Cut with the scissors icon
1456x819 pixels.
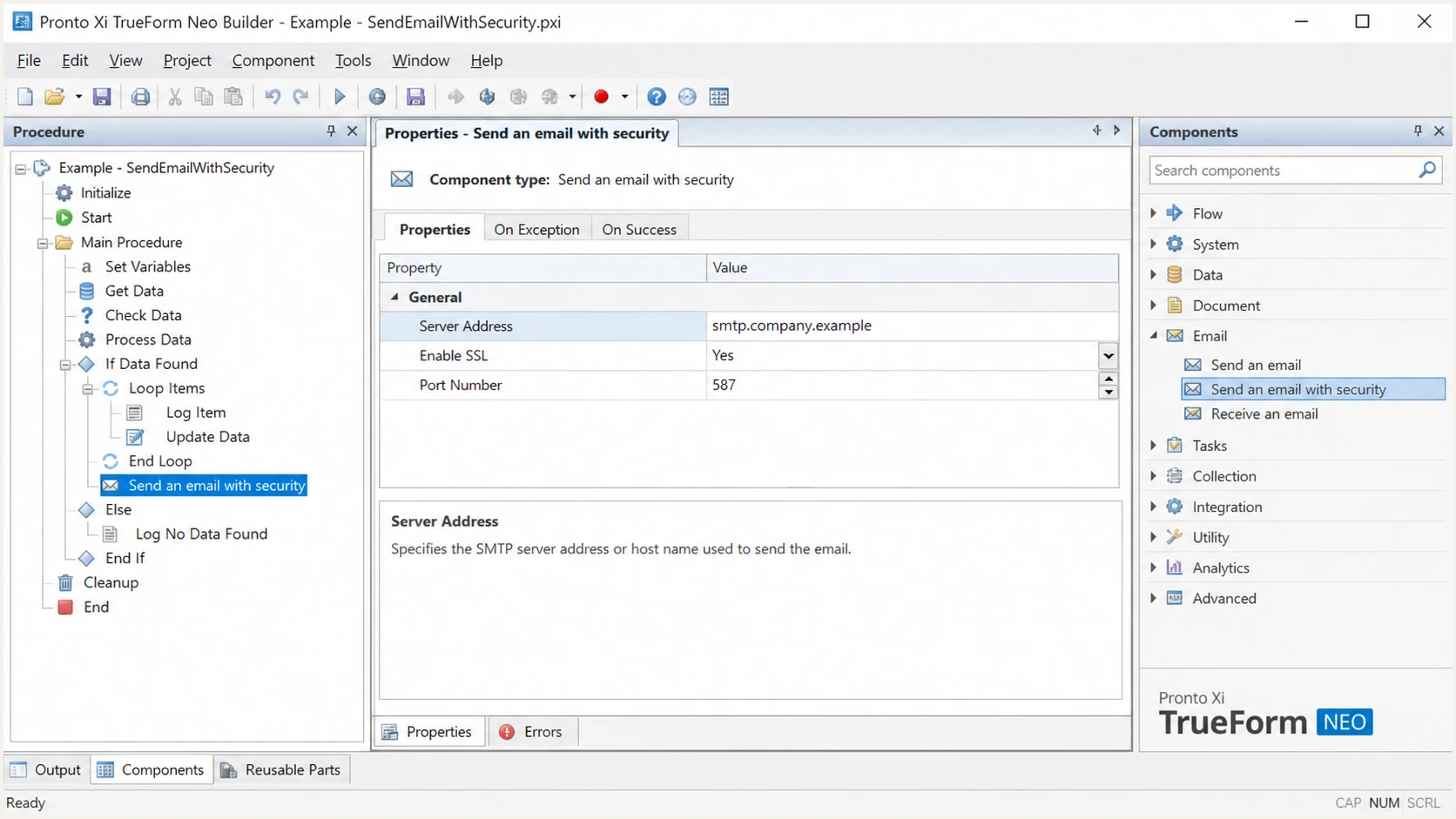click(x=175, y=97)
